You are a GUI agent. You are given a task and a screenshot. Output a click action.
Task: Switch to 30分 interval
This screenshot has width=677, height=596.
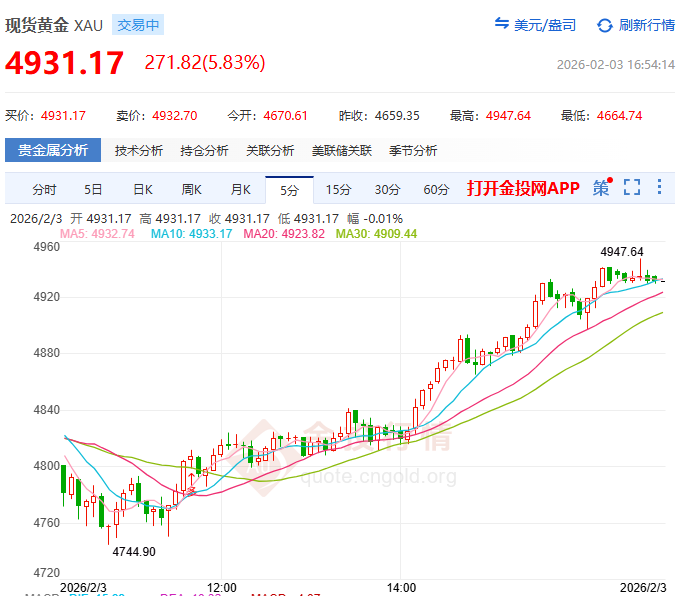(x=387, y=190)
